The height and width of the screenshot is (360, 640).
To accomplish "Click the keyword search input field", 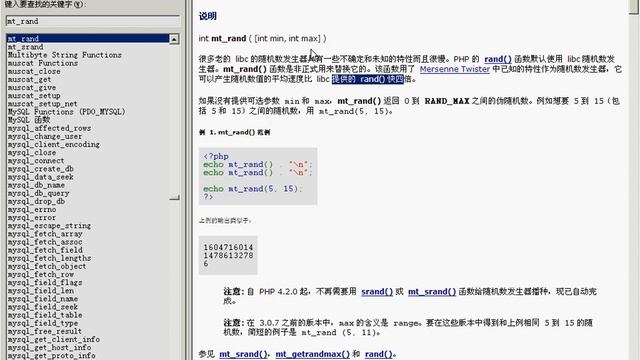I will [93, 21].
